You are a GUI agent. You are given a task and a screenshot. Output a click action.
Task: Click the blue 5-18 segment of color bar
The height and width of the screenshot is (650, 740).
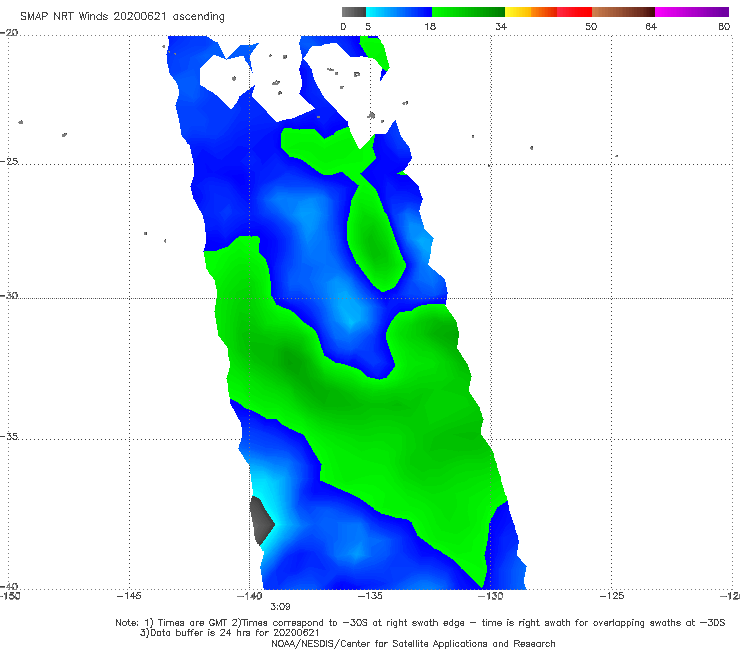399,12
